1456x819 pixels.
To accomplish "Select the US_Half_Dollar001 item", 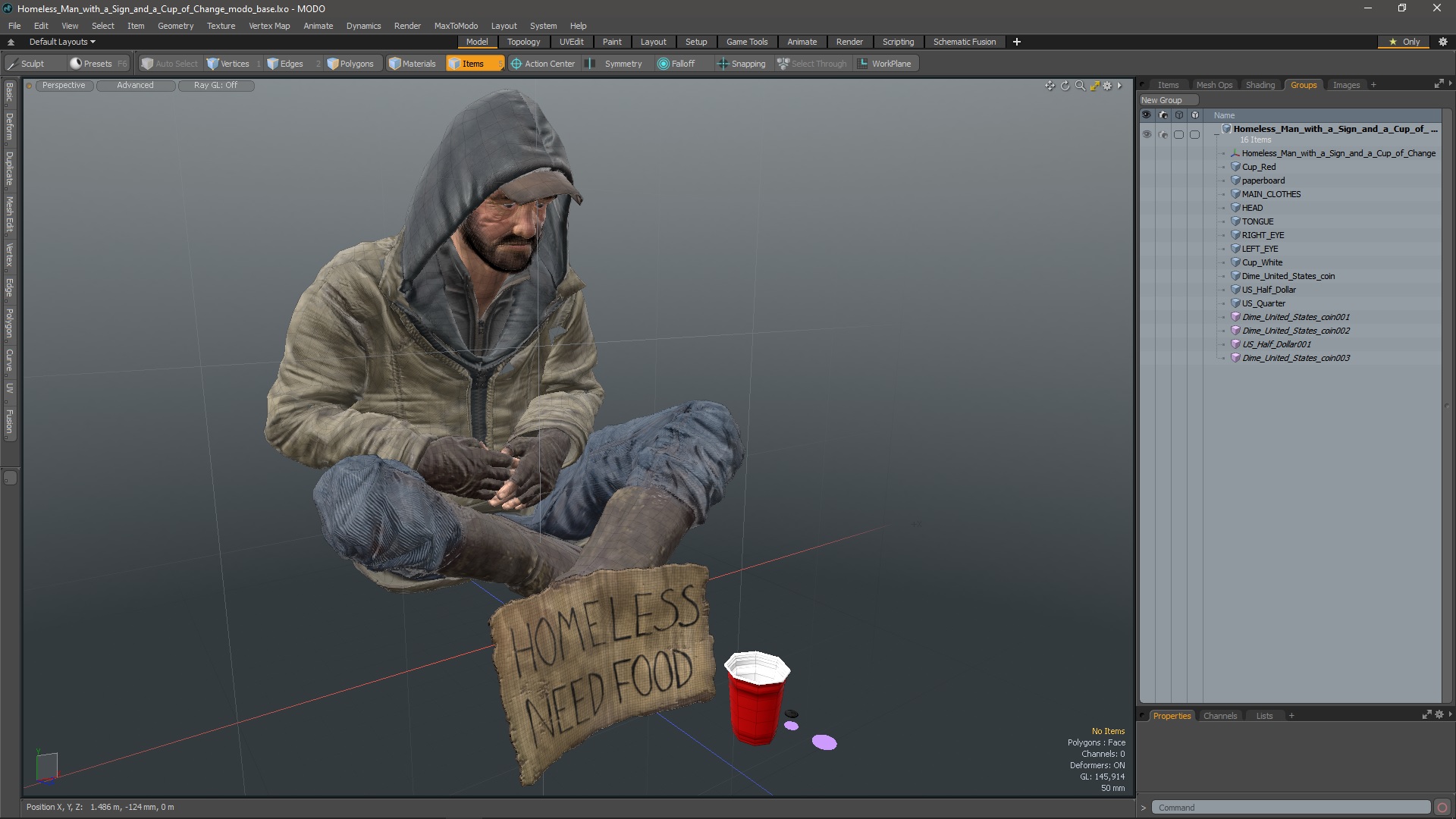I will click(1276, 344).
